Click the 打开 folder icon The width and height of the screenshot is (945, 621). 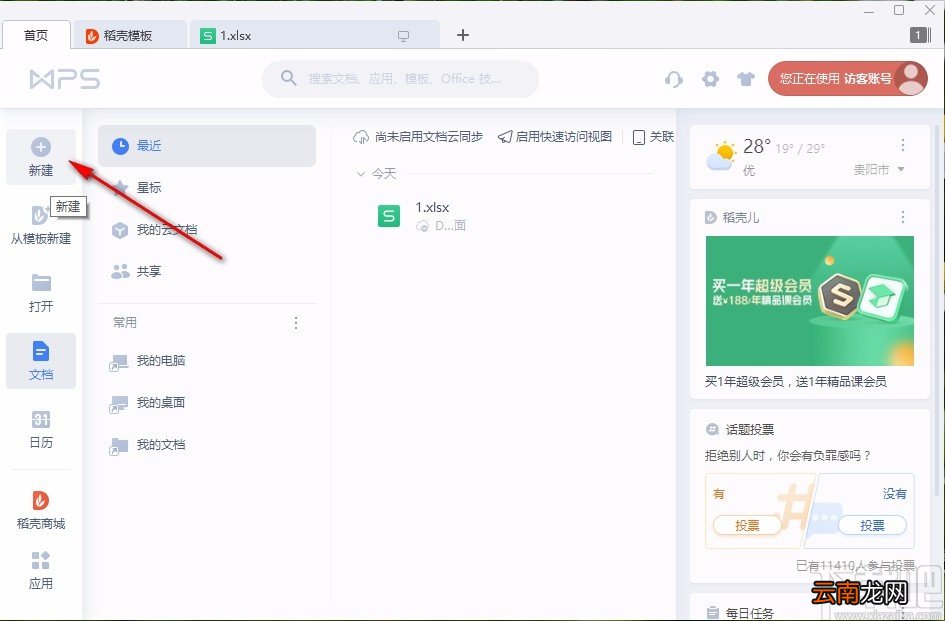click(41, 283)
